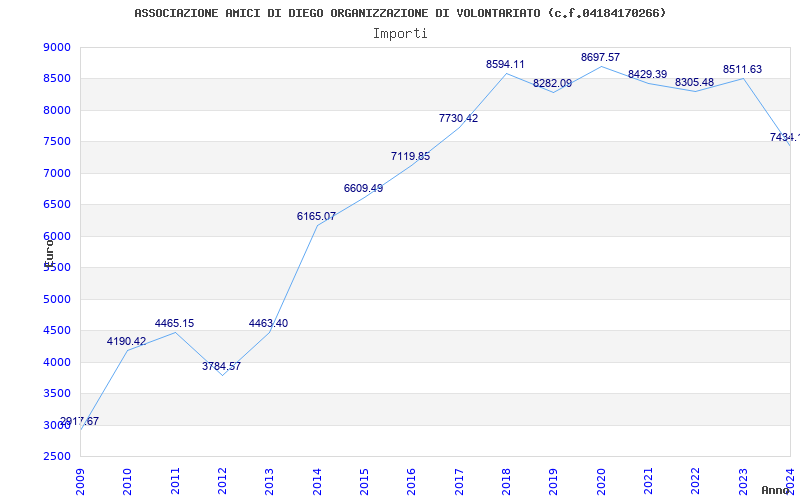Click the 2019 x-axis year label

pos(554,482)
